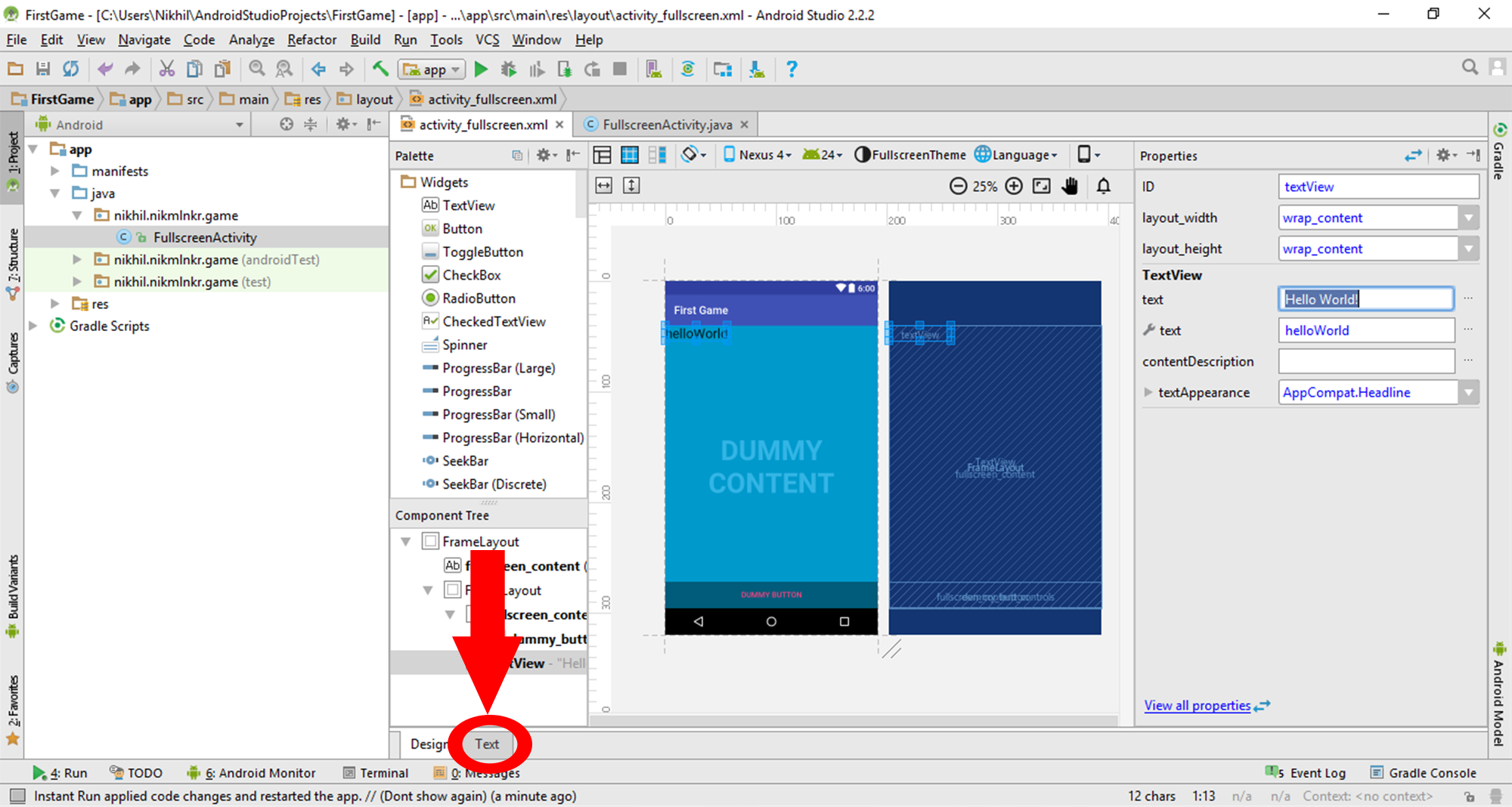Open the Event Log button
Screen dimensions: 1512x807
click(x=1306, y=773)
